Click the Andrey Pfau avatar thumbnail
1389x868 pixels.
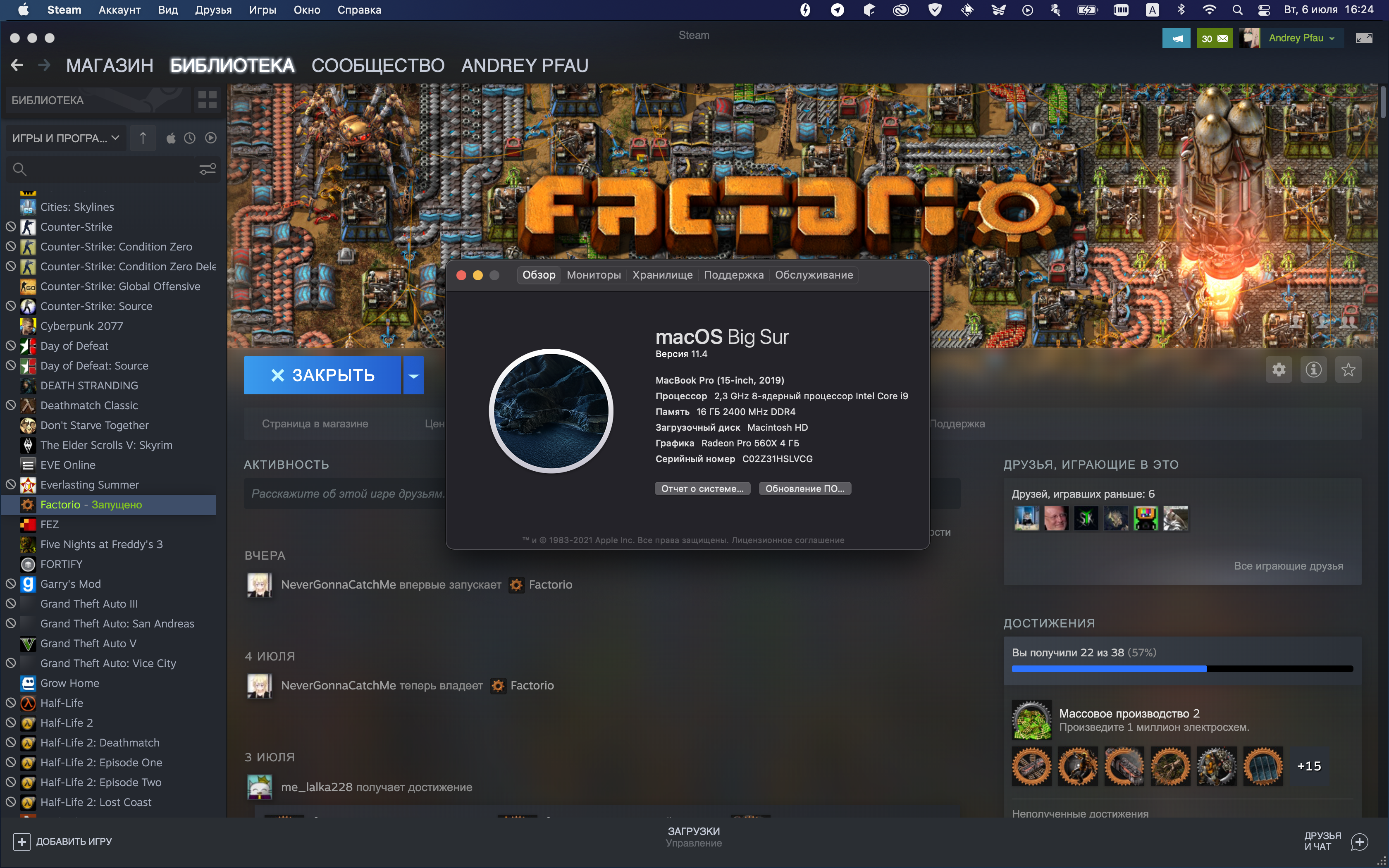(1250, 38)
